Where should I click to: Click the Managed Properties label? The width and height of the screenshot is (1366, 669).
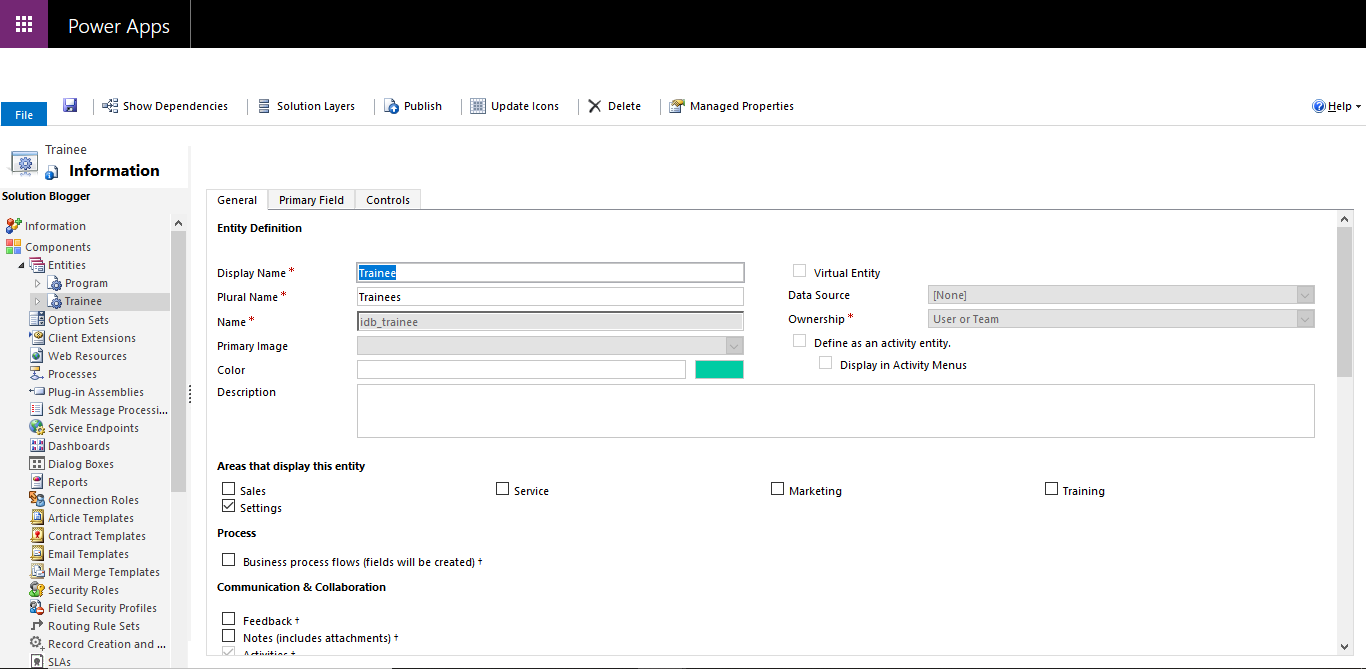click(x=742, y=106)
